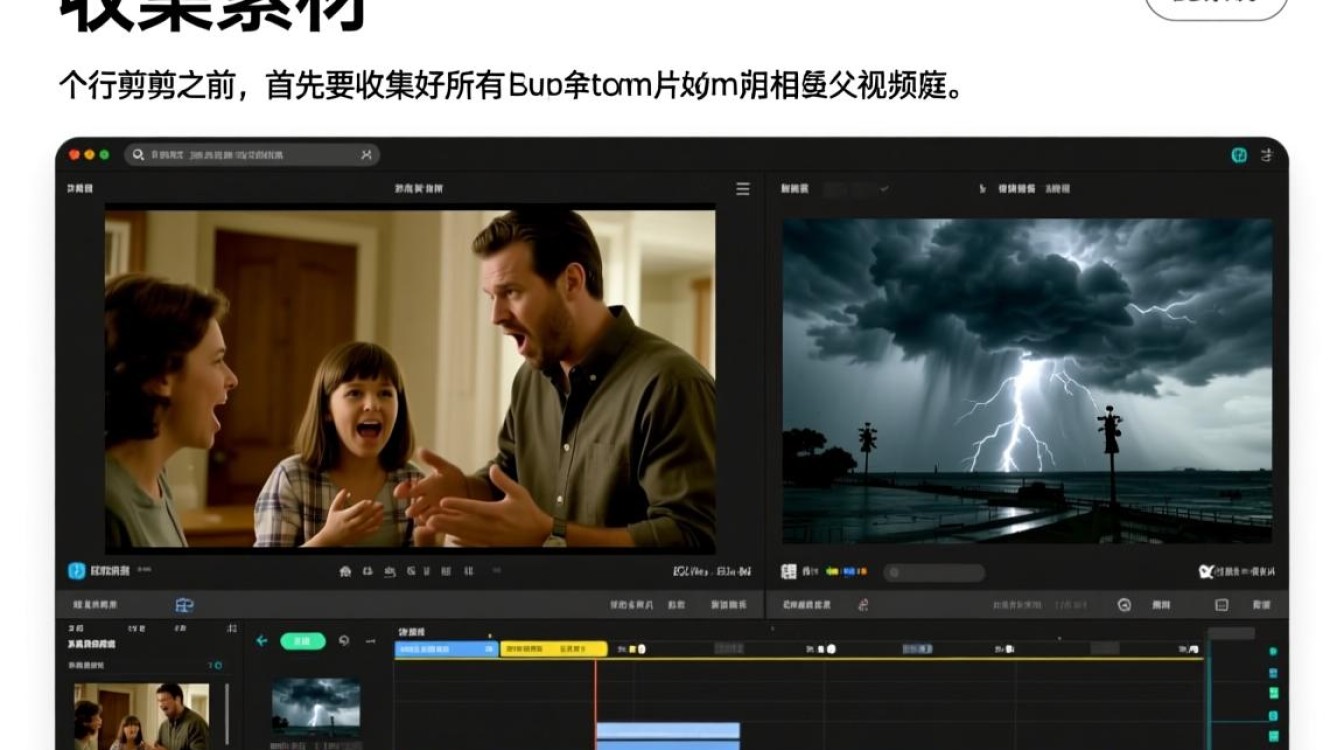The width and height of the screenshot is (1344, 750).
Task: Click the link icon in the right panel toolbar
Action: tap(863, 605)
